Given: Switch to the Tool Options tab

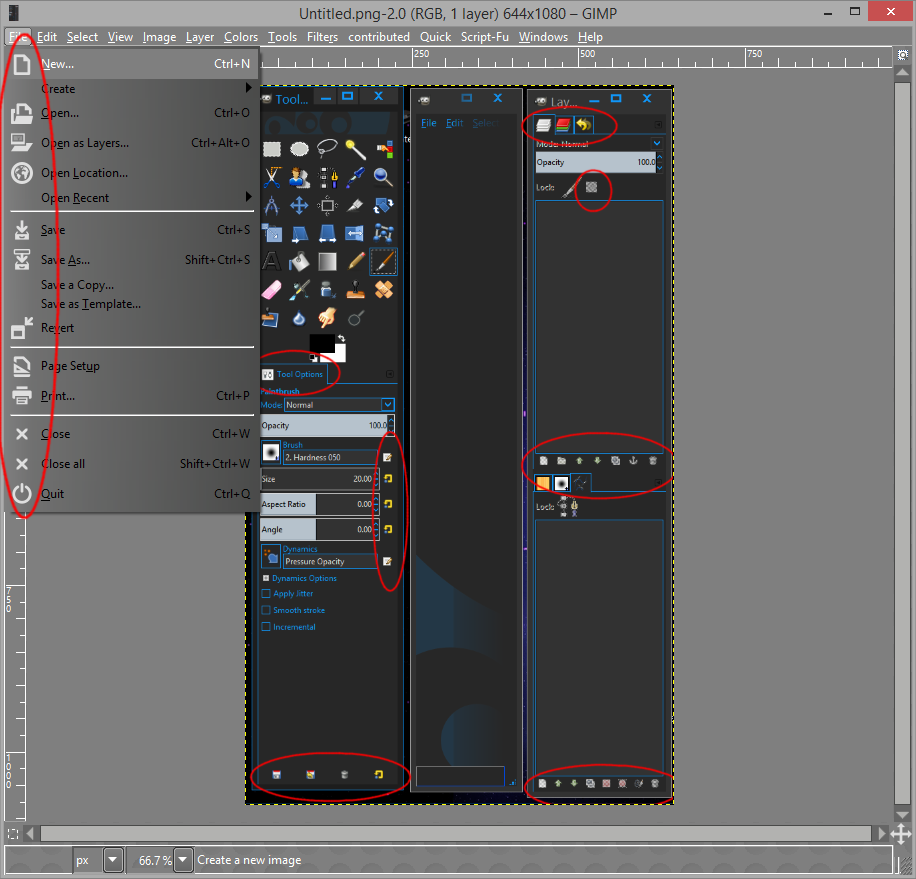Looking at the screenshot, I should (293, 374).
